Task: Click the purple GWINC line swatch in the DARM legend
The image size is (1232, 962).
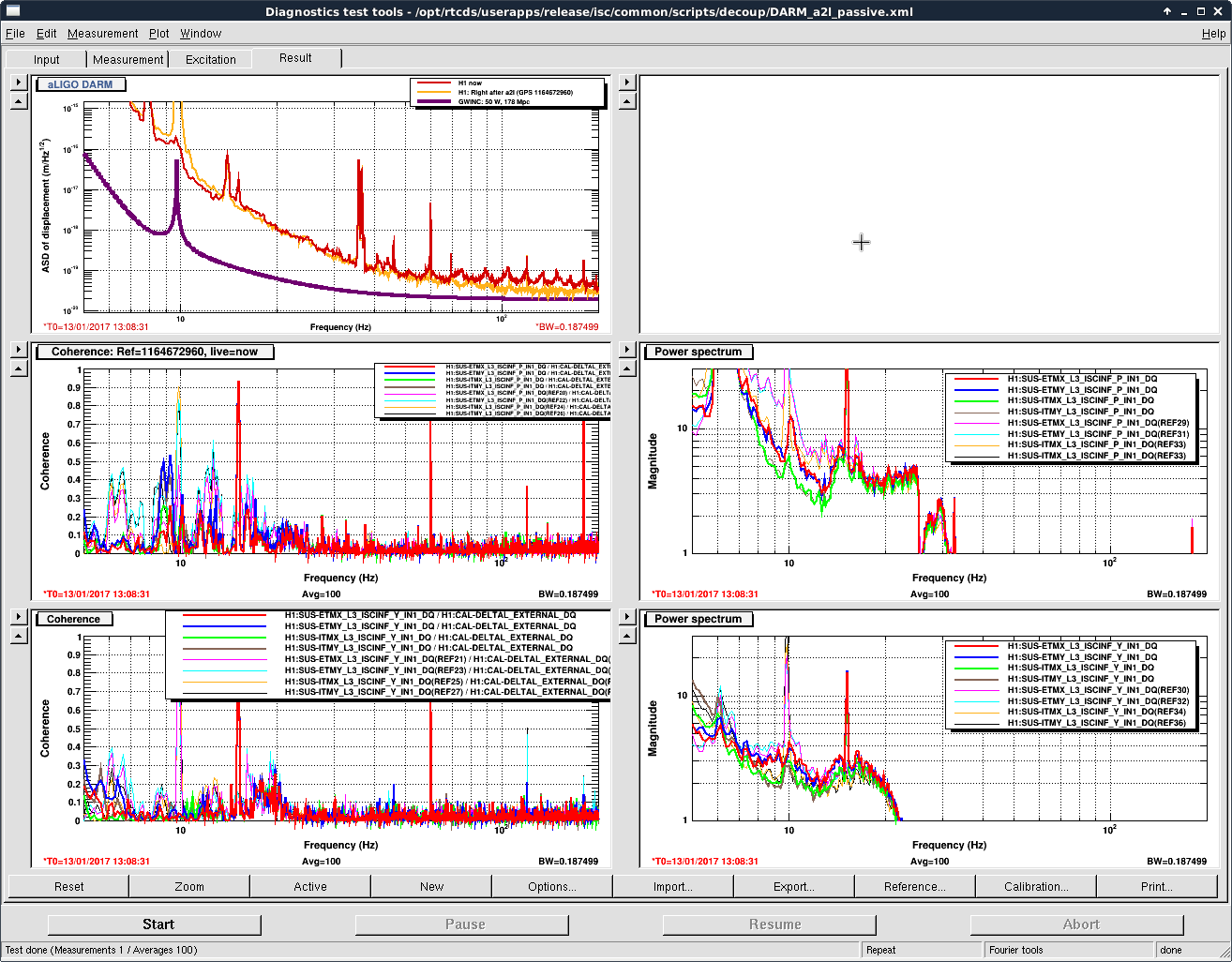Action: [x=434, y=101]
